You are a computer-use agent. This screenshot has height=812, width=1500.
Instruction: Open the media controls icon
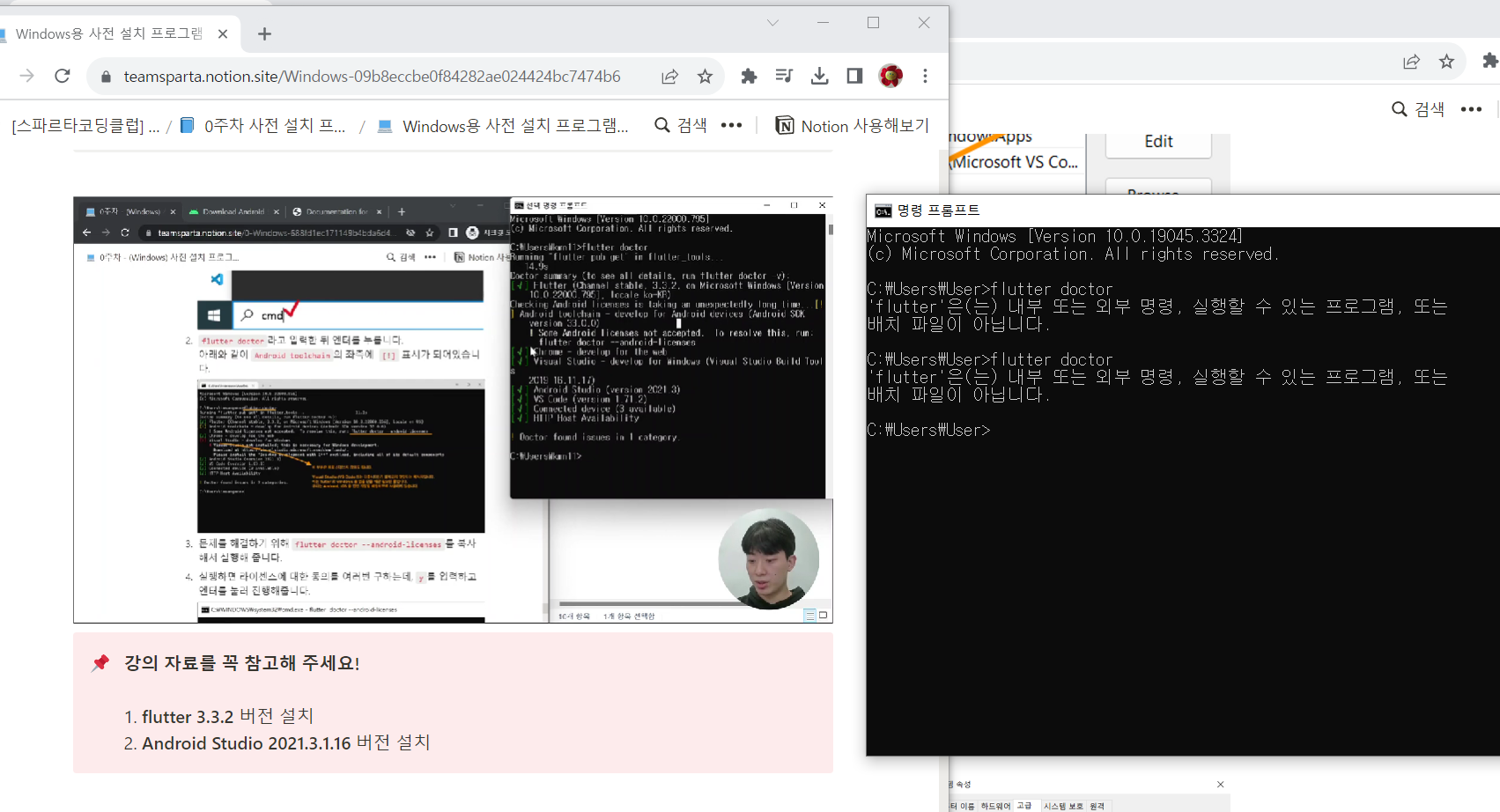point(784,77)
